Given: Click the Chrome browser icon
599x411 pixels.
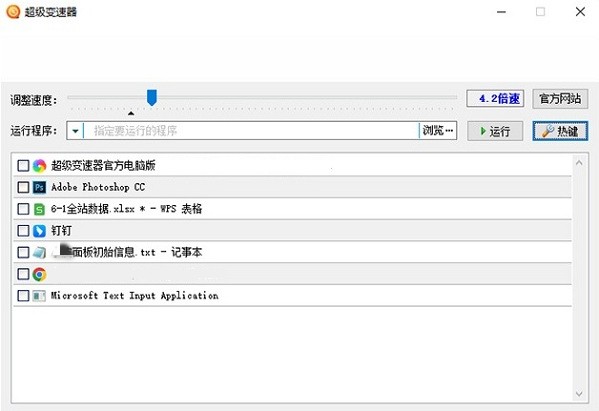Looking at the screenshot, I should [x=39, y=274].
